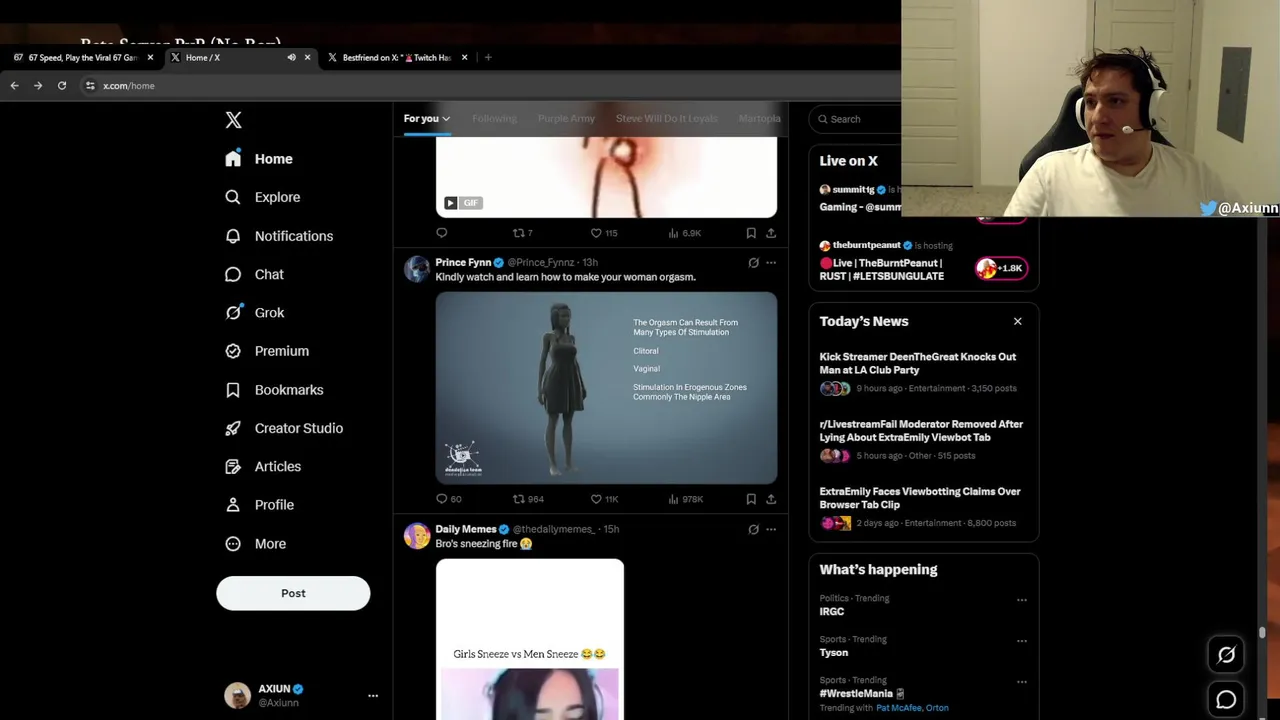1280x720 pixels.
Task: Switch to the Purple Army tab
Action: coord(566,119)
